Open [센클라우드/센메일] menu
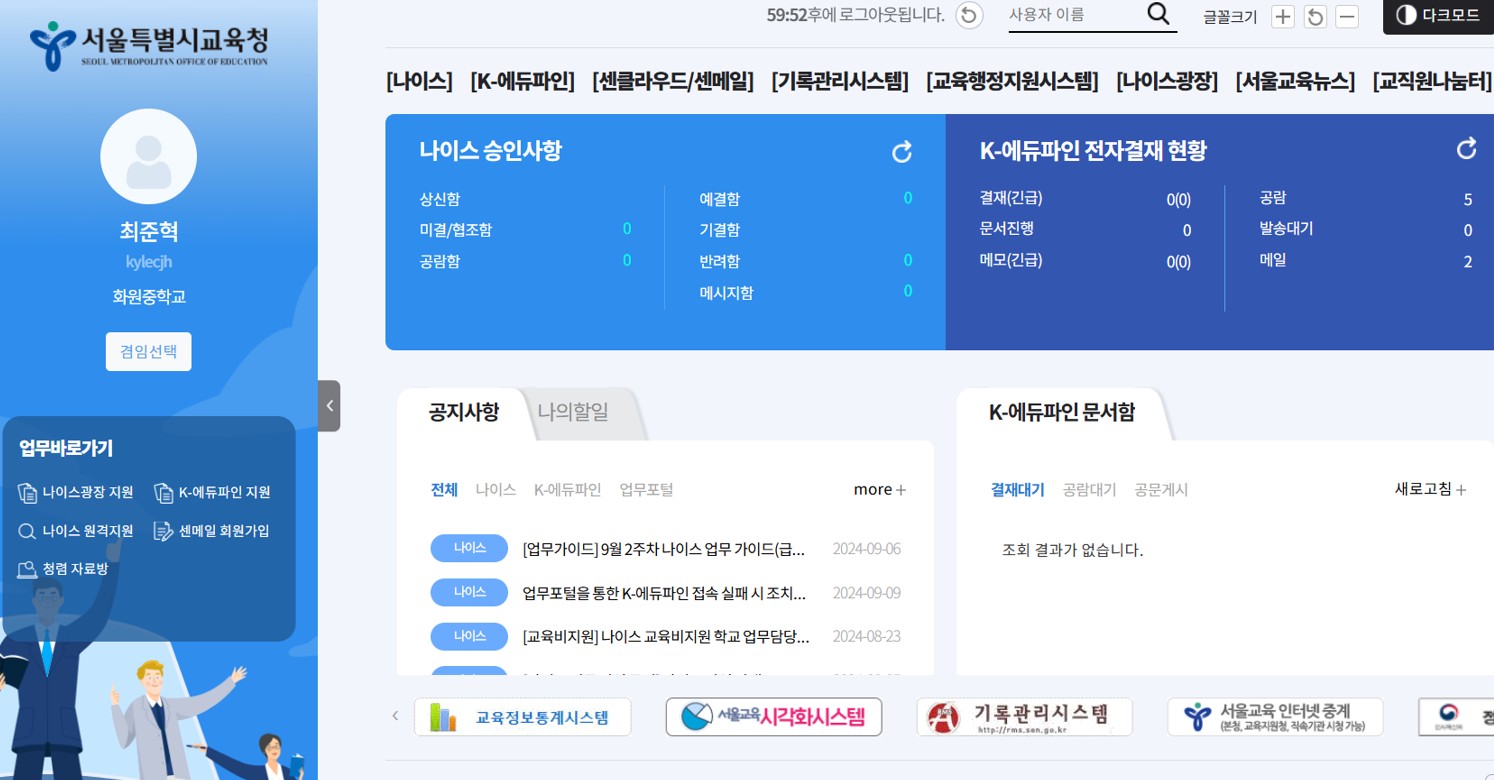1494x780 pixels. 673,81
